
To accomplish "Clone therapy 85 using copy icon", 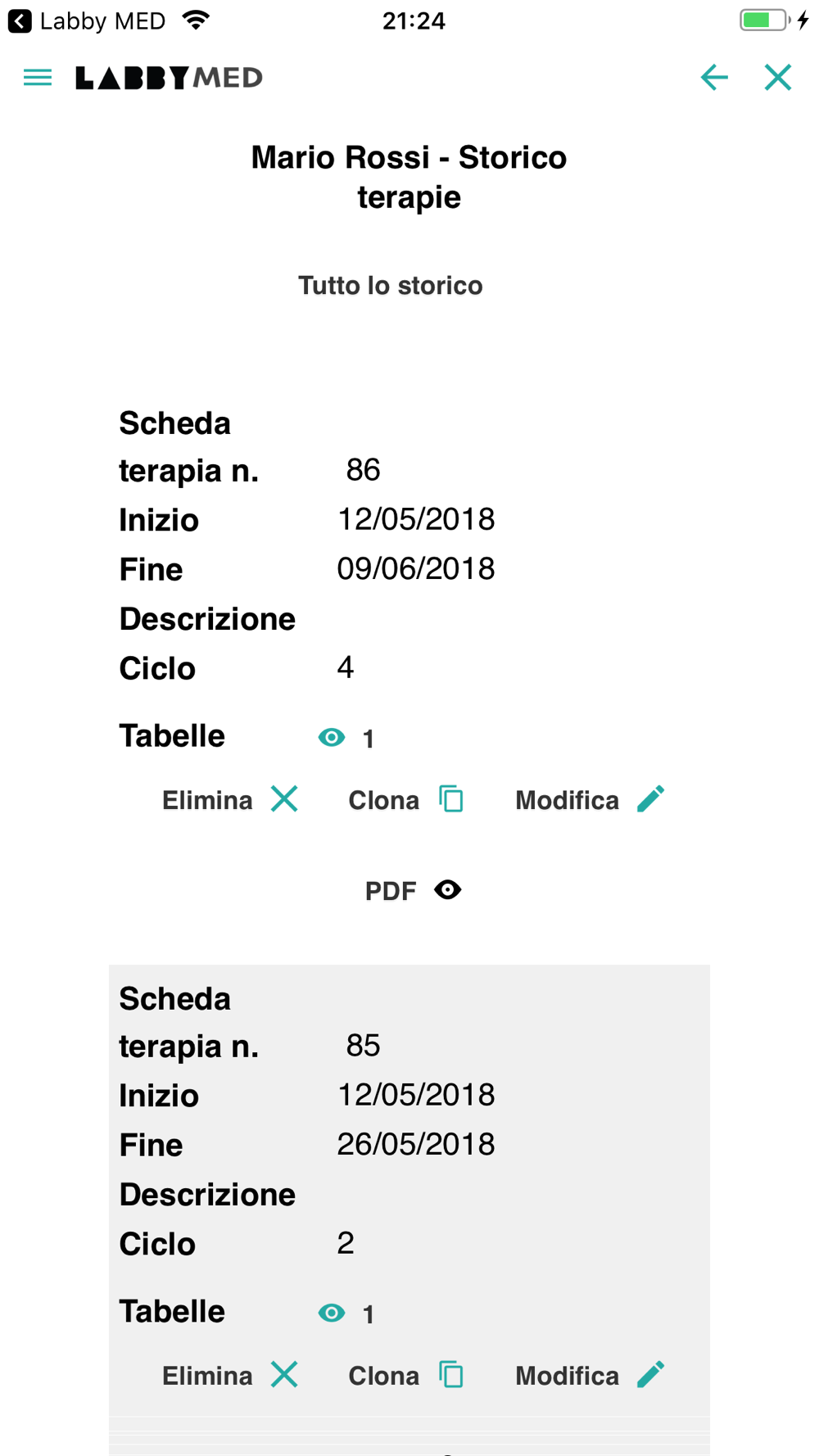I will [x=451, y=1374].
